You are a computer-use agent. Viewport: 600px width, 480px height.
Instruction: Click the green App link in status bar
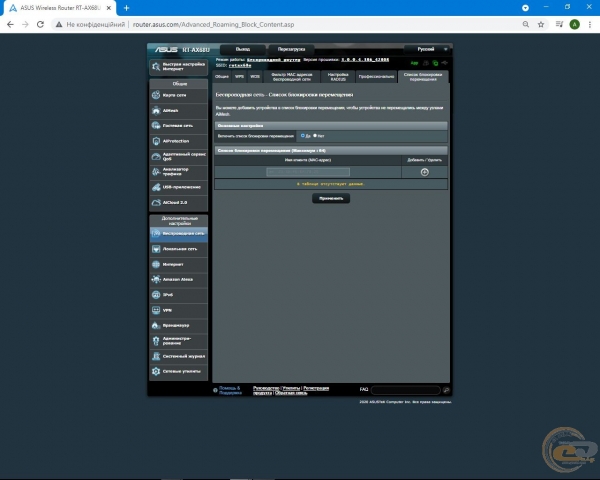coord(414,63)
